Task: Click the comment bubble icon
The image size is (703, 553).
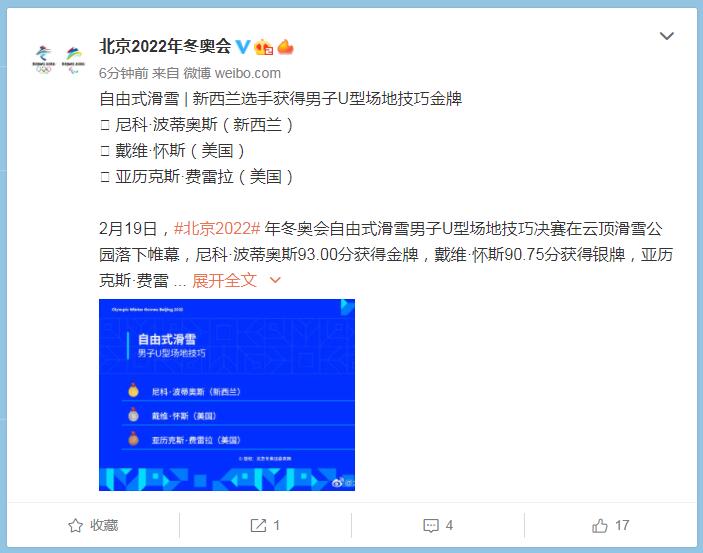Action: click(431, 525)
